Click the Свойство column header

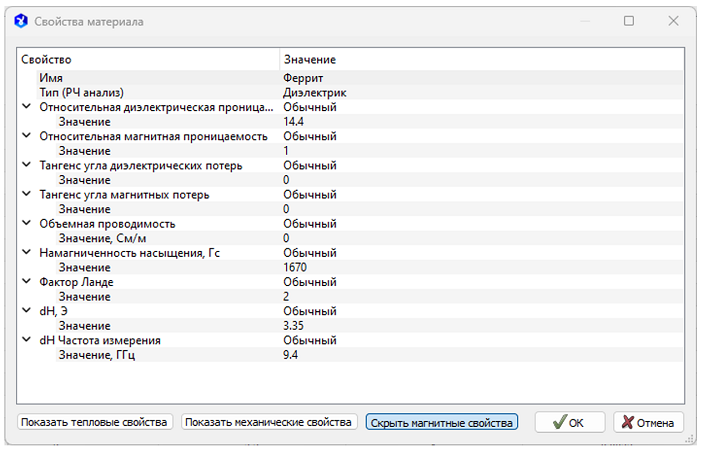click(x=148, y=60)
